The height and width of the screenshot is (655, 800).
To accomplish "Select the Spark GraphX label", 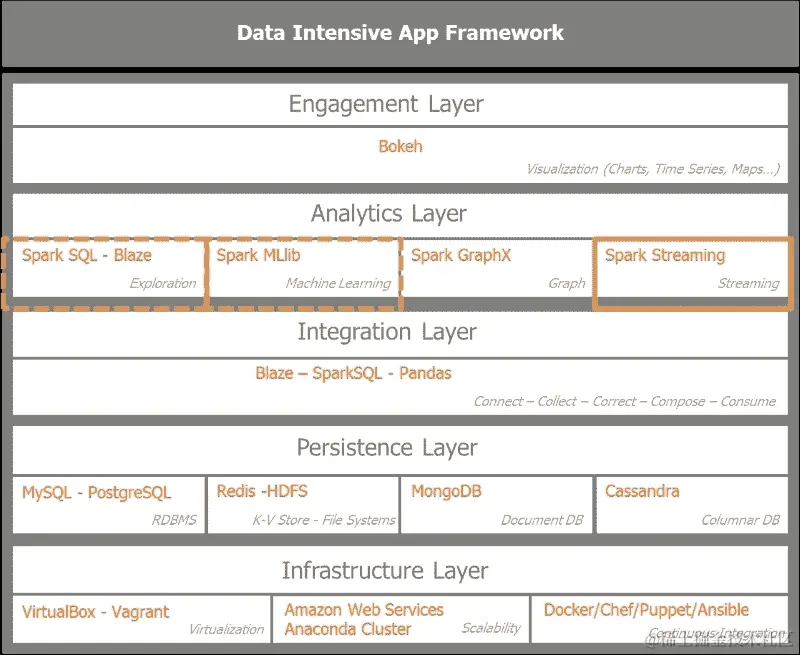I will tap(461, 255).
